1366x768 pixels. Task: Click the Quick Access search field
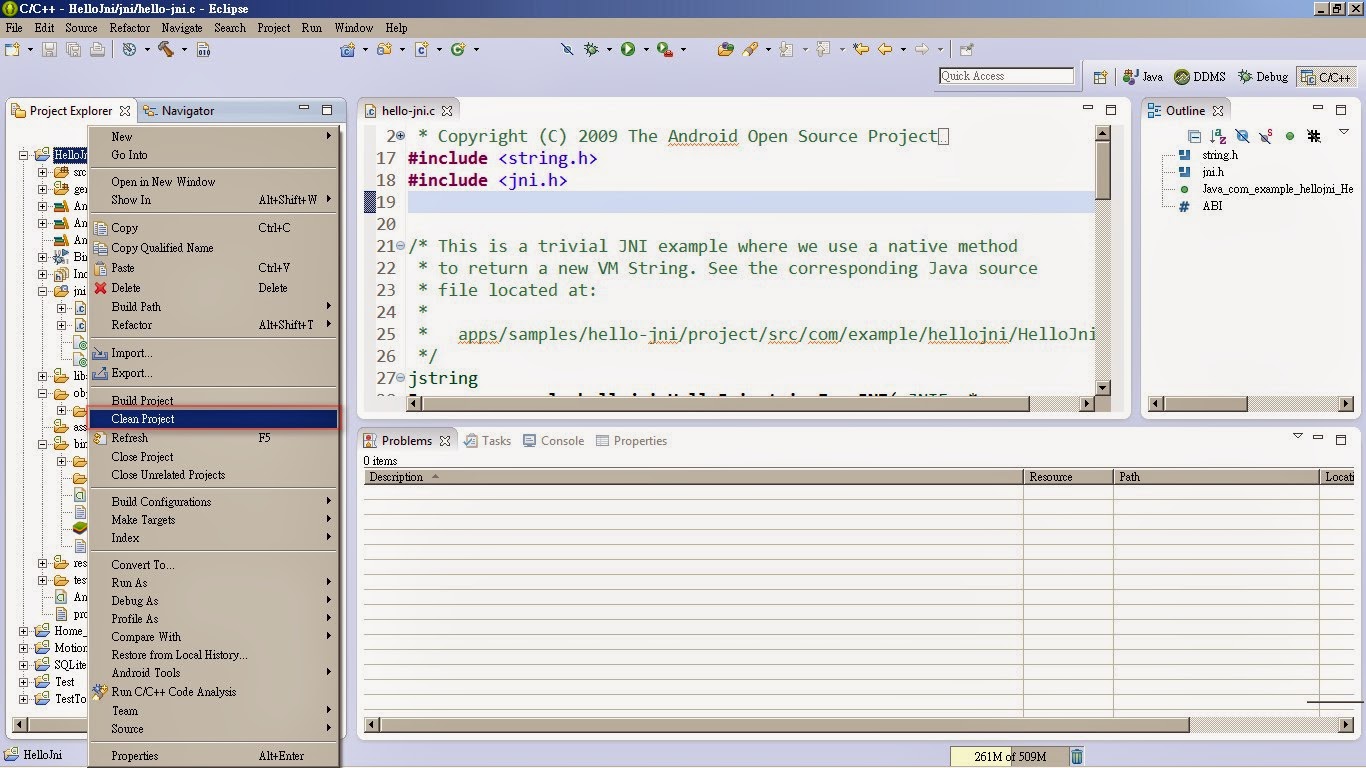click(1007, 76)
